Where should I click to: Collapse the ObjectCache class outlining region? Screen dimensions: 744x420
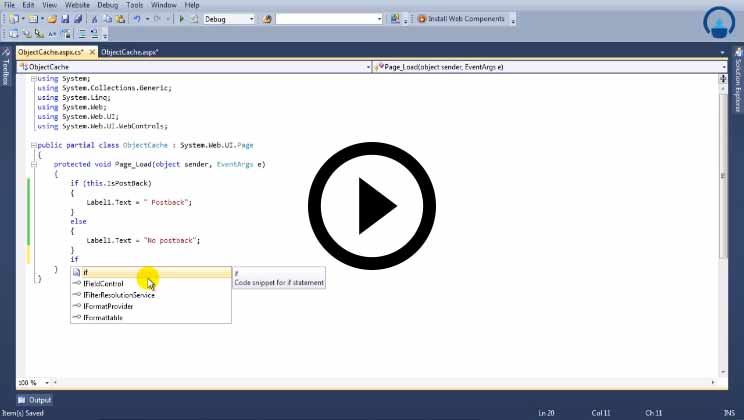click(x=33, y=145)
